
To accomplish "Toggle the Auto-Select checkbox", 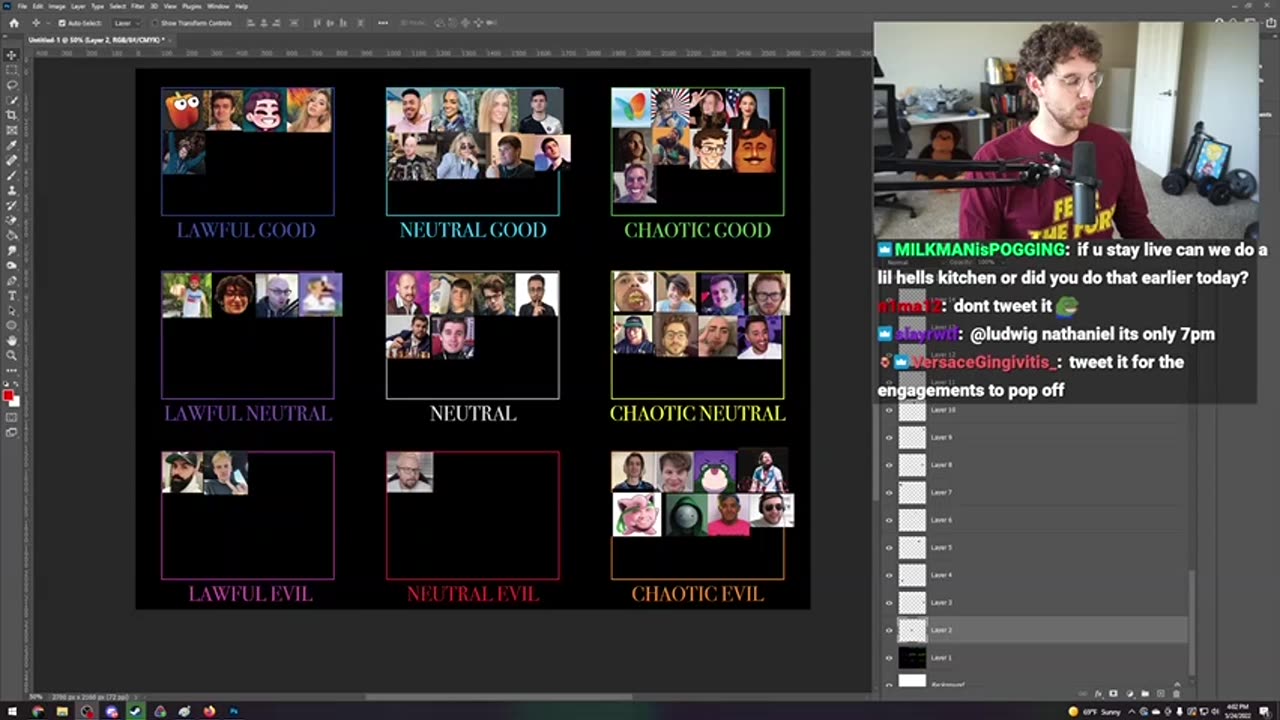I will (62, 23).
